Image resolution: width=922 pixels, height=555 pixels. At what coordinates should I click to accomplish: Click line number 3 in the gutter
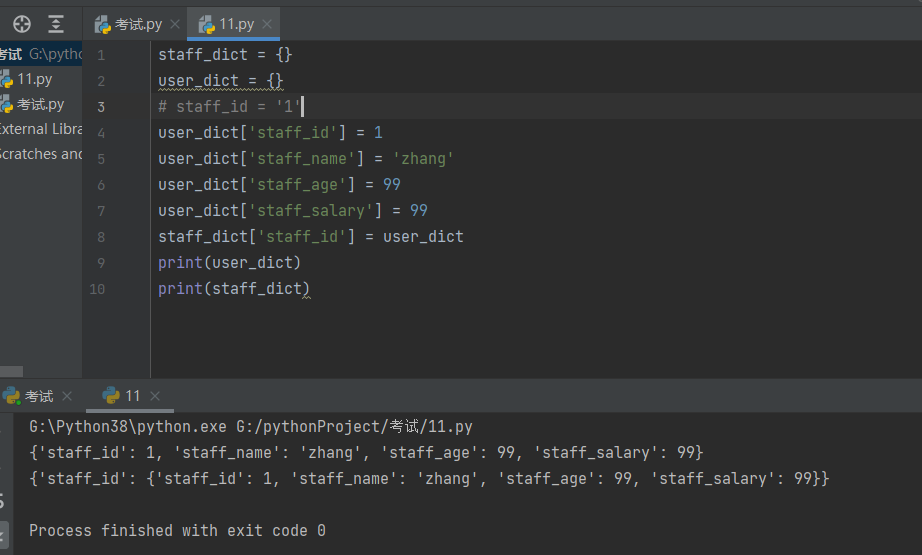pyautogui.click(x=101, y=106)
